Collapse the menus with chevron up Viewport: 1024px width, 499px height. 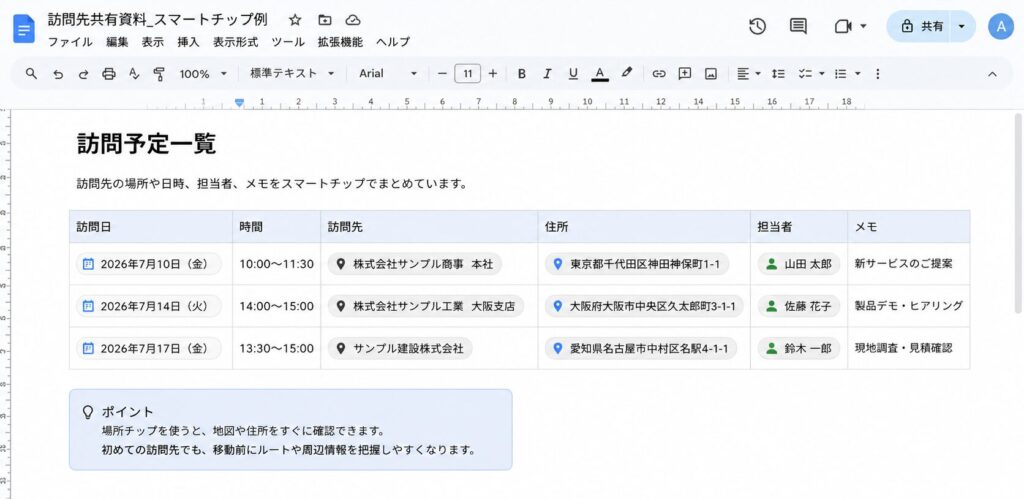[x=992, y=74]
